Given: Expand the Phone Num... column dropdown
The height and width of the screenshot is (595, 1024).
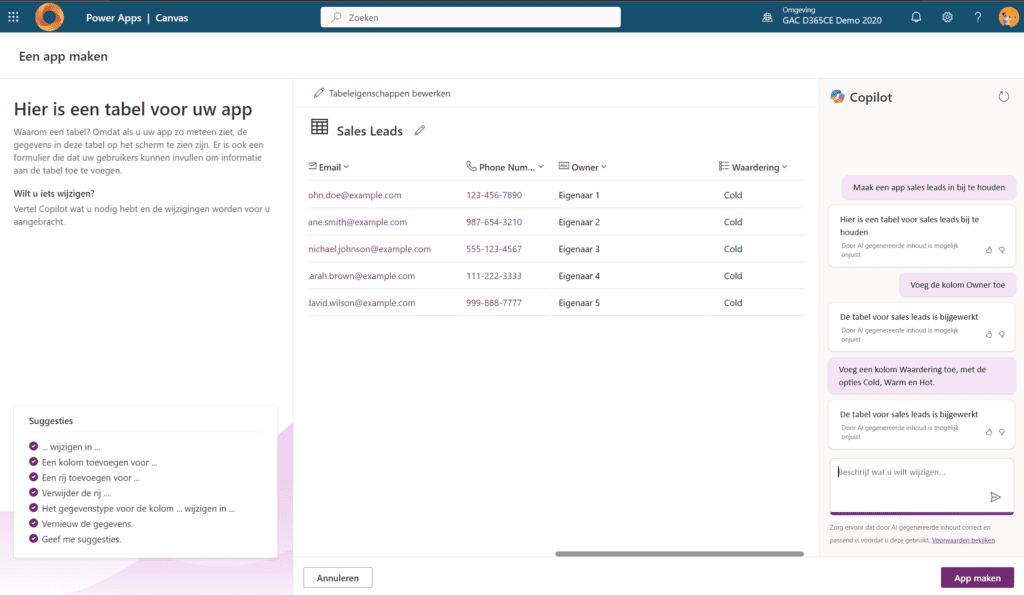Looking at the screenshot, I should click(541, 167).
